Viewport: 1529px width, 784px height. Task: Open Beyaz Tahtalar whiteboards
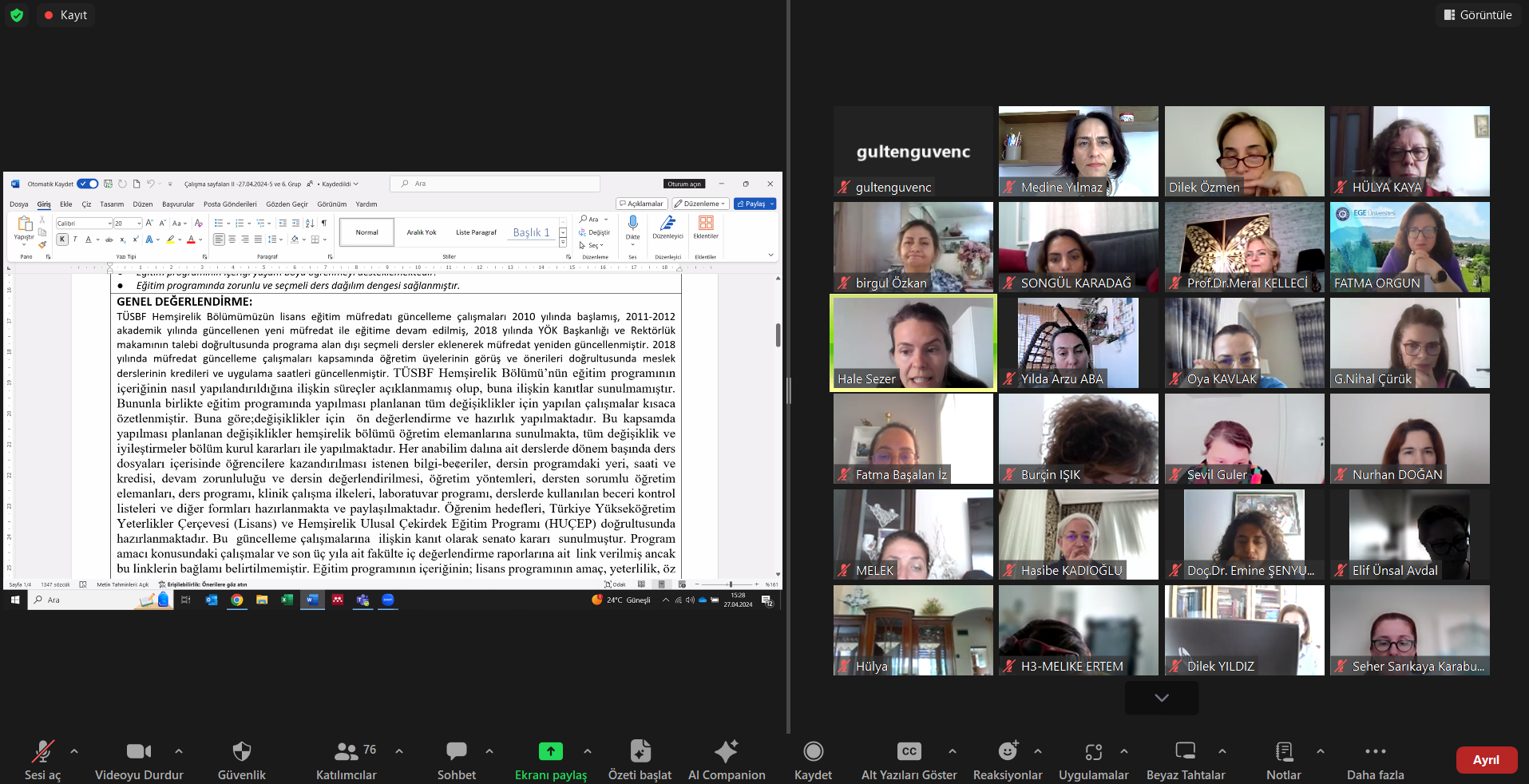click(1185, 759)
